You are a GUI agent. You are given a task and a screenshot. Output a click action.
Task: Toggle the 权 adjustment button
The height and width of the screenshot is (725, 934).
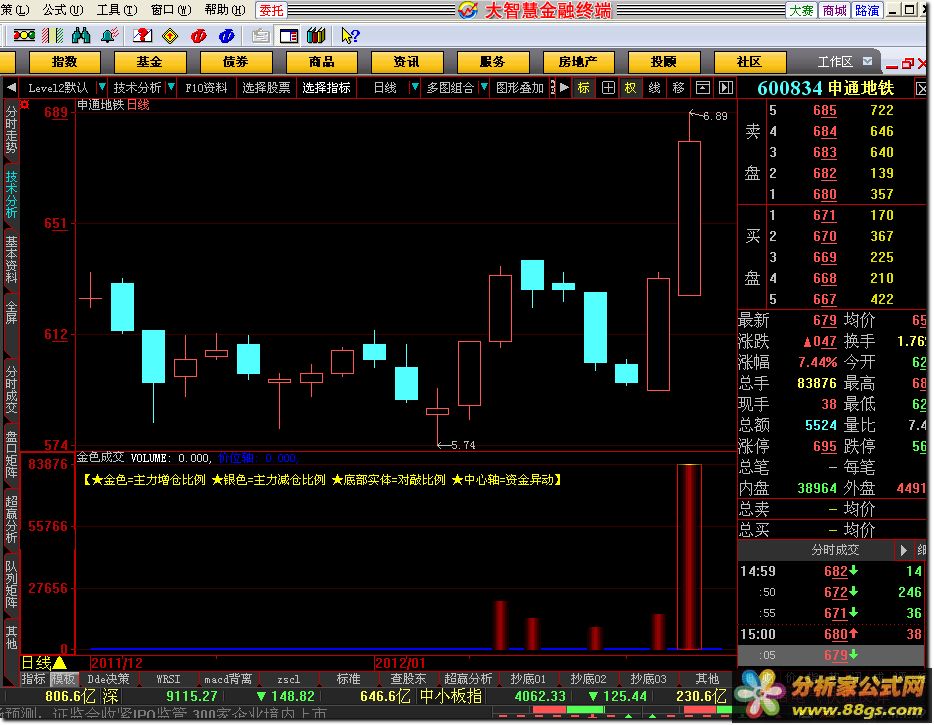coord(630,88)
